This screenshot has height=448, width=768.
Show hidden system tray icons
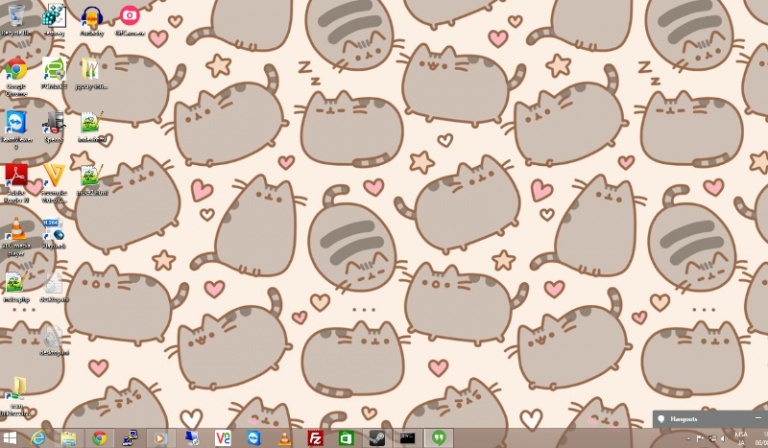pyautogui.click(x=688, y=438)
